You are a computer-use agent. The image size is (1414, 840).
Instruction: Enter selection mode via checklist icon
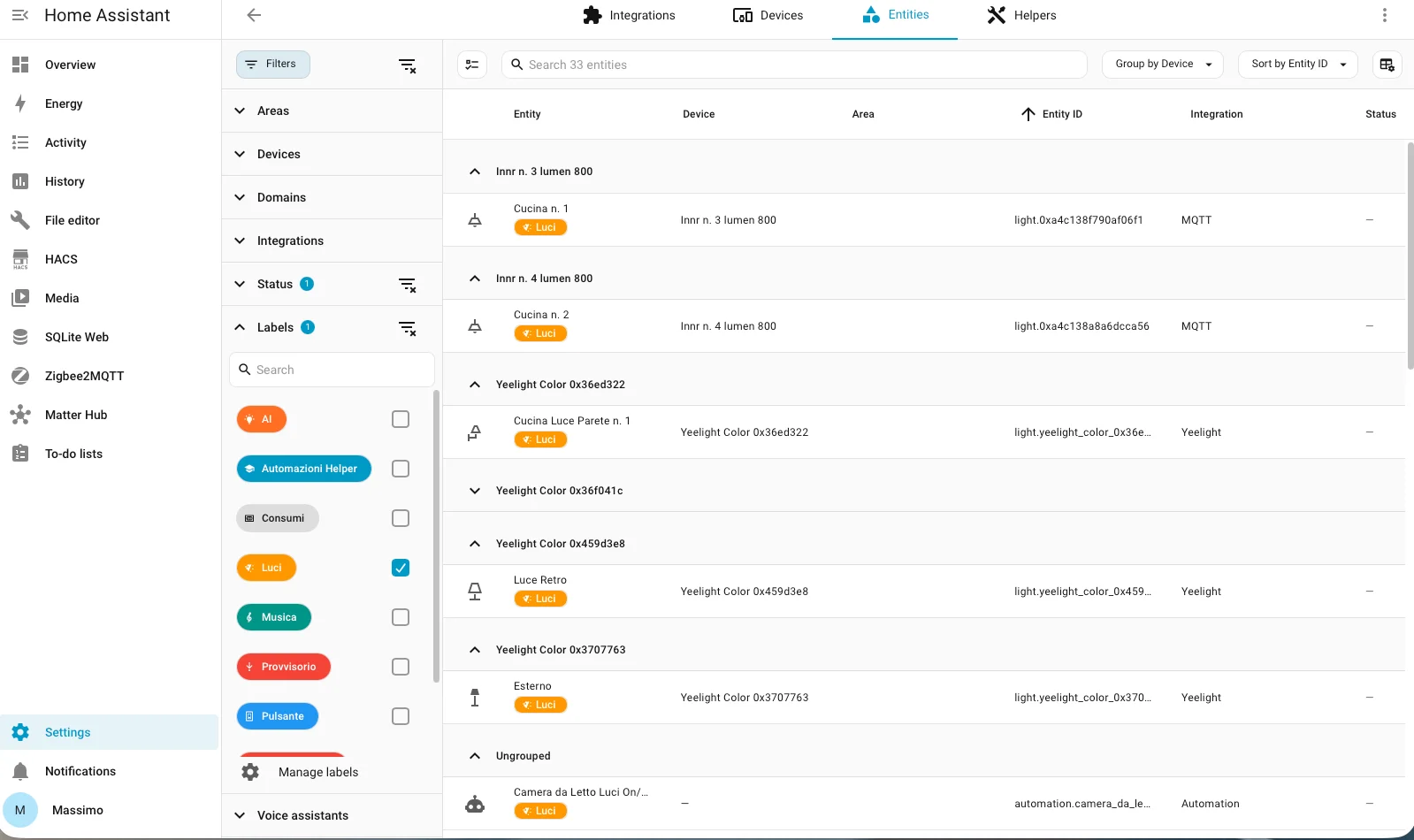tap(472, 65)
